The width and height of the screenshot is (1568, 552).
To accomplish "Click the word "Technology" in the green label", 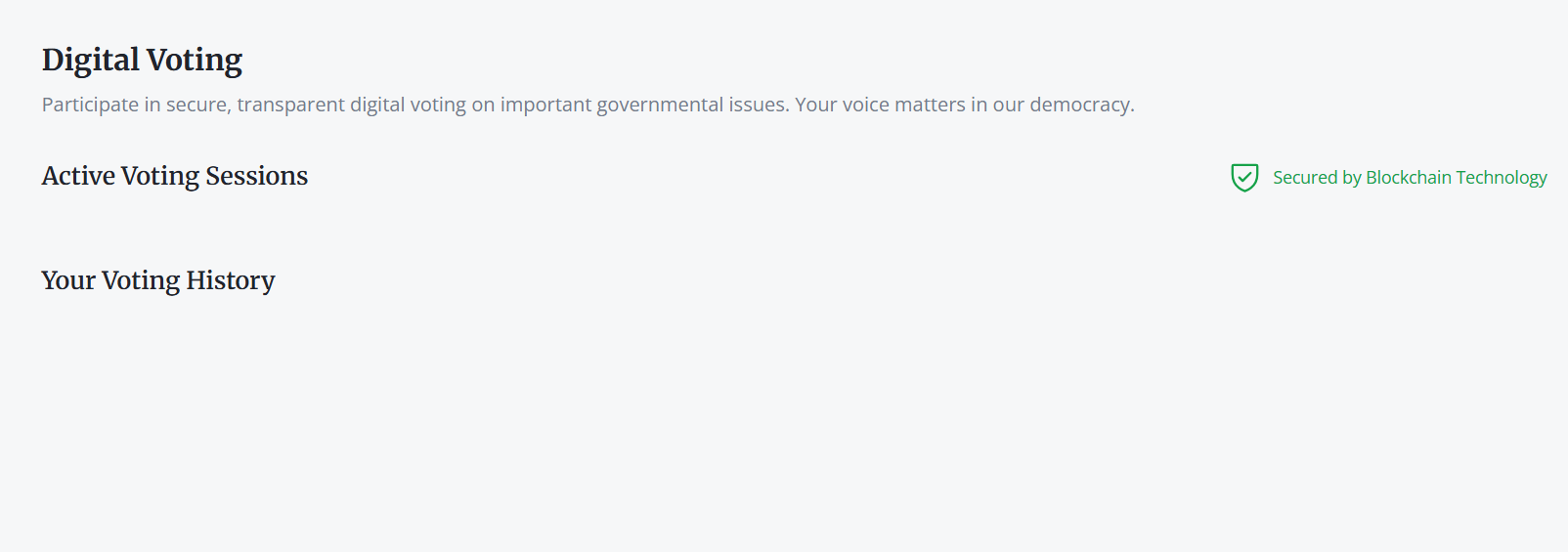I will tap(1501, 178).
